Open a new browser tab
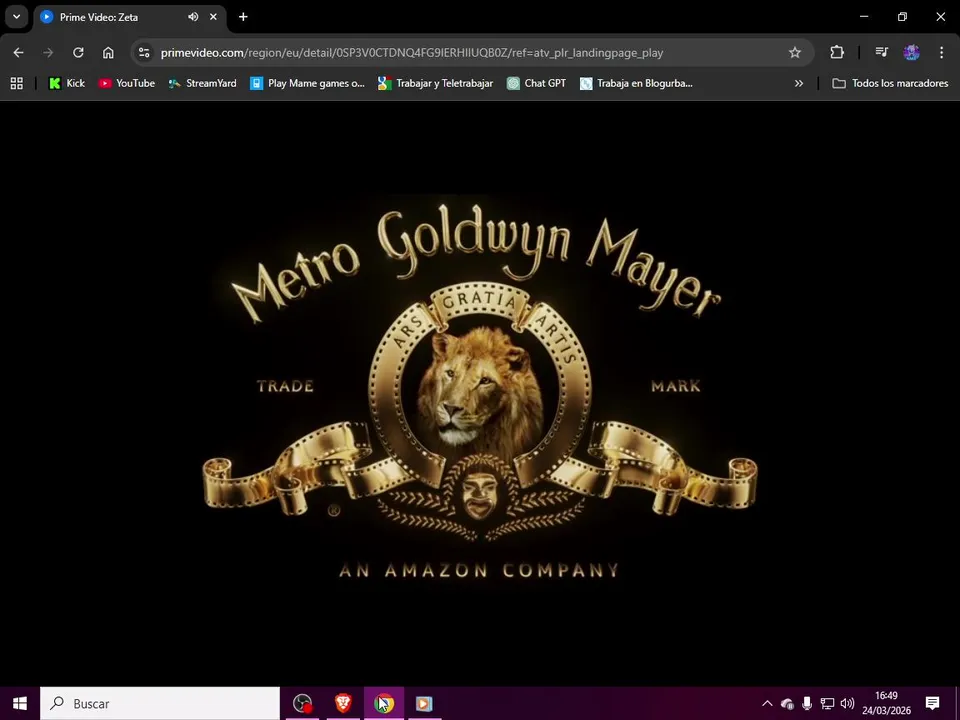 (243, 17)
